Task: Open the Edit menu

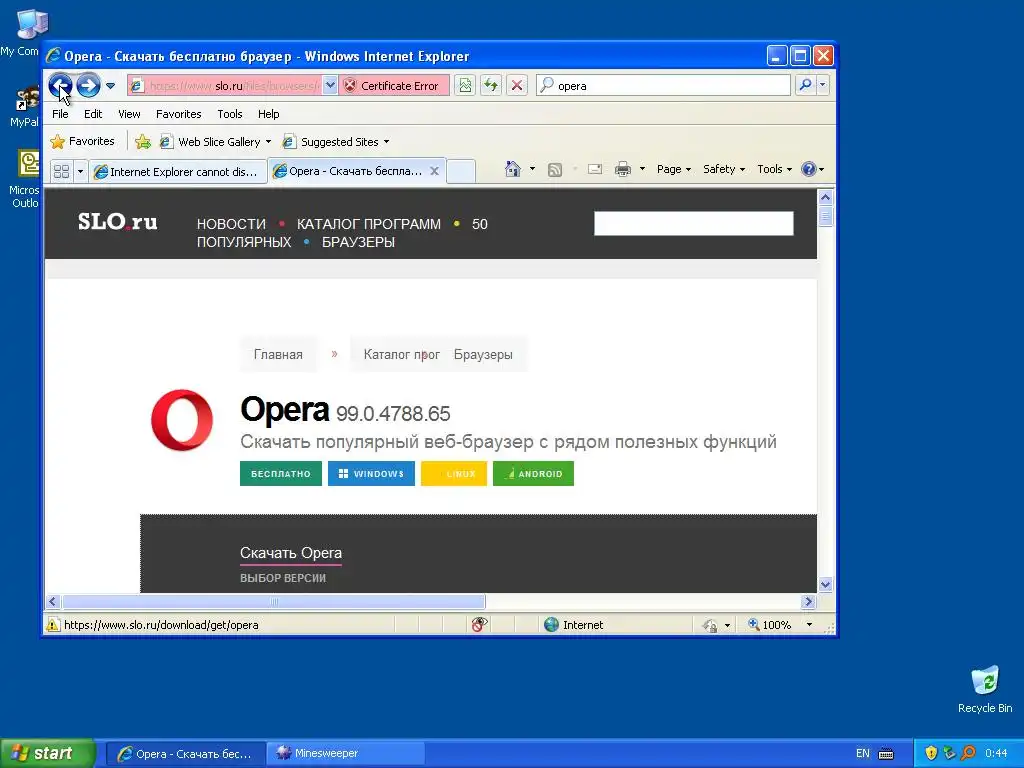Action: [93, 114]
